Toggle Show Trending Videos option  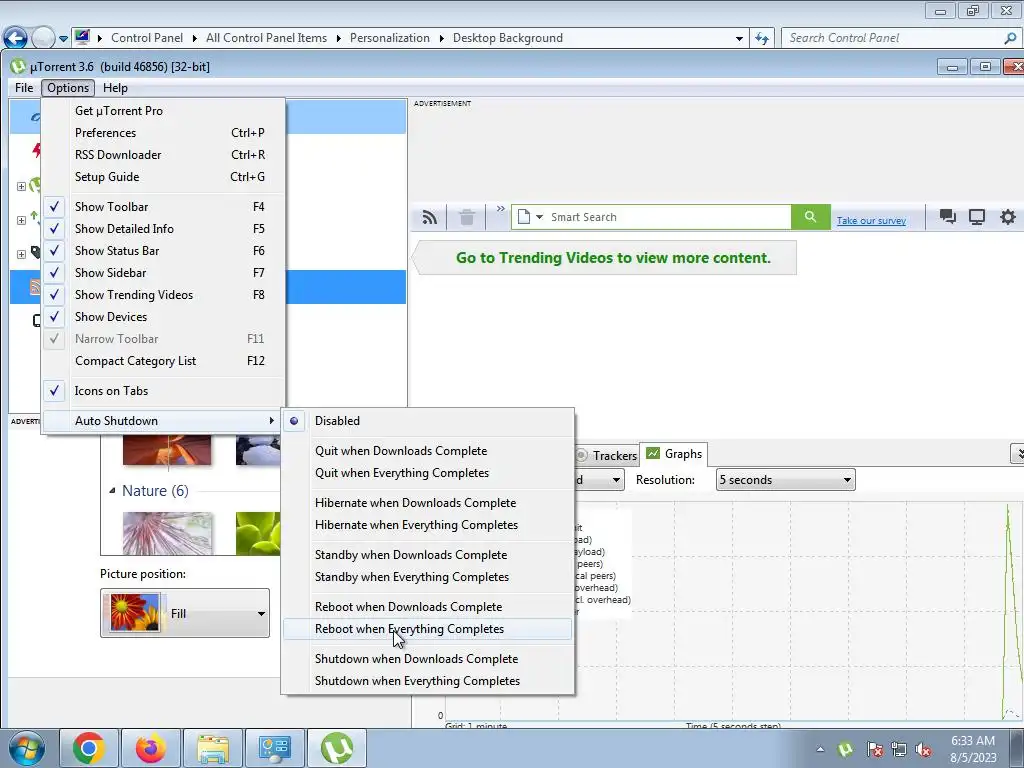[164, 295]
